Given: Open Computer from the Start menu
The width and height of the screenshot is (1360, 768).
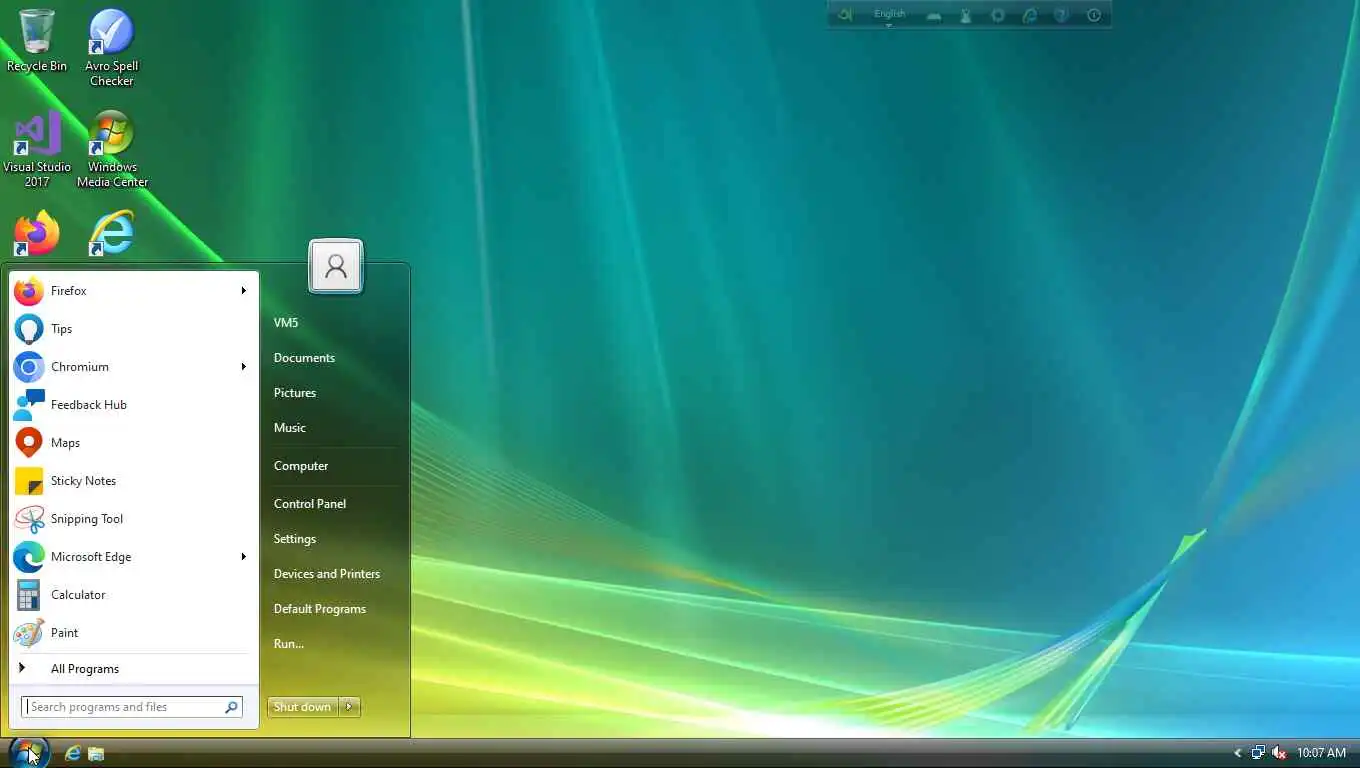Looking at the screenshot, I should (x=301, y=466).
